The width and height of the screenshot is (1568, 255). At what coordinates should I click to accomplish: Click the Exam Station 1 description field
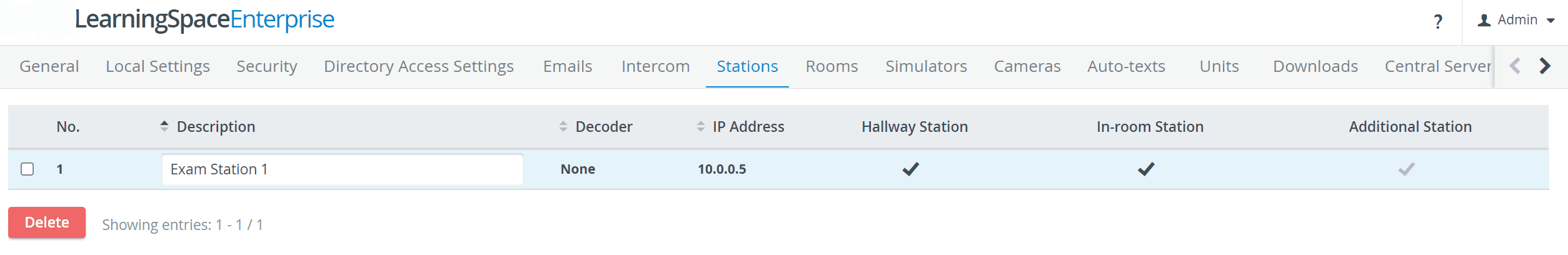(x=342, y=169)
